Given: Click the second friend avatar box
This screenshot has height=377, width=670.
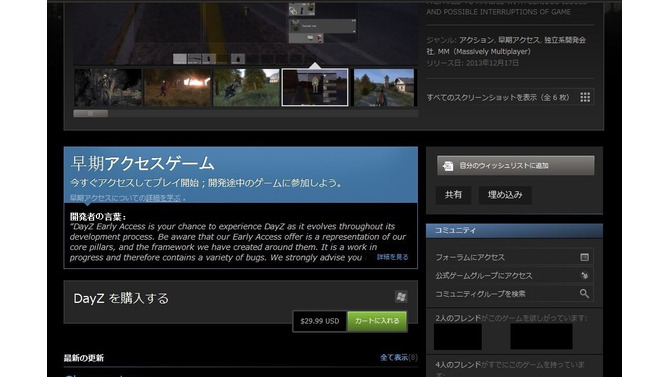Looking at the screenshot, I should [541, 337].
